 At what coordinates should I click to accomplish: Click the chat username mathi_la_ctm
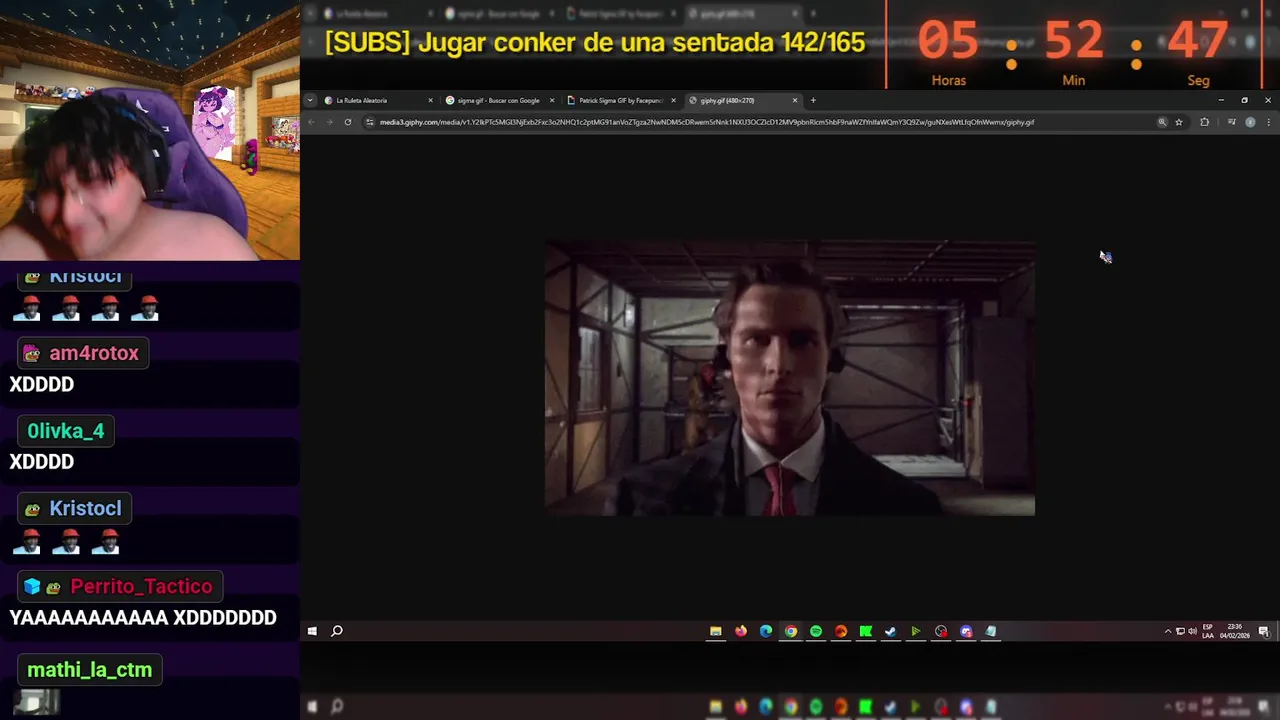pyautogui.click(x=90, y=670)
